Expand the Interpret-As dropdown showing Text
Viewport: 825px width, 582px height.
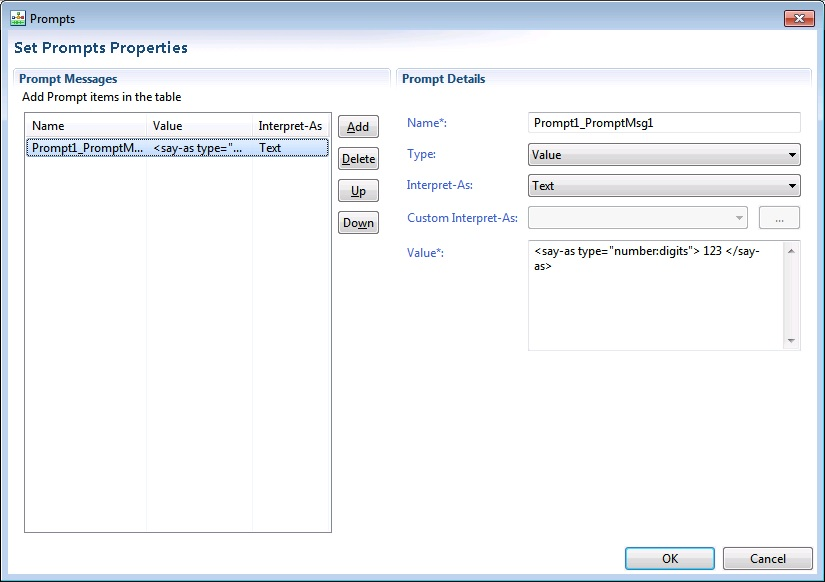point(663,186)
